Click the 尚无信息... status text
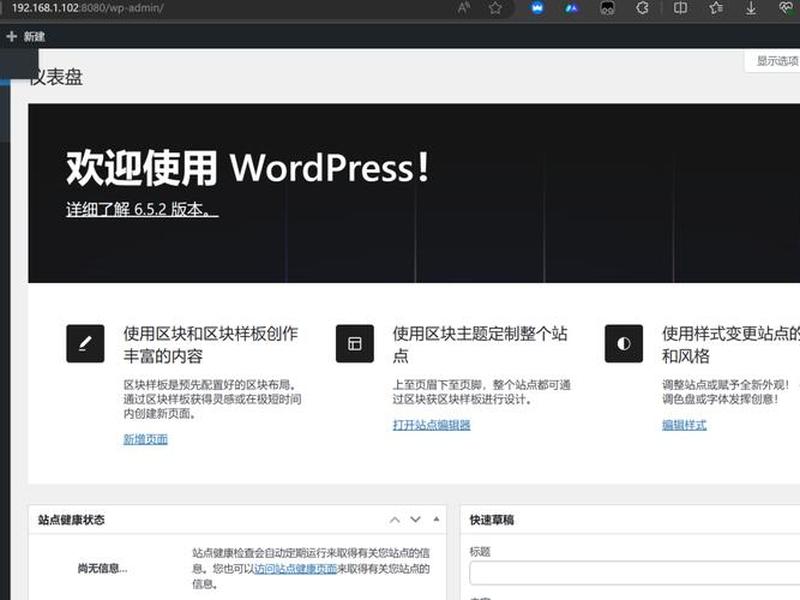 point(103,568)
